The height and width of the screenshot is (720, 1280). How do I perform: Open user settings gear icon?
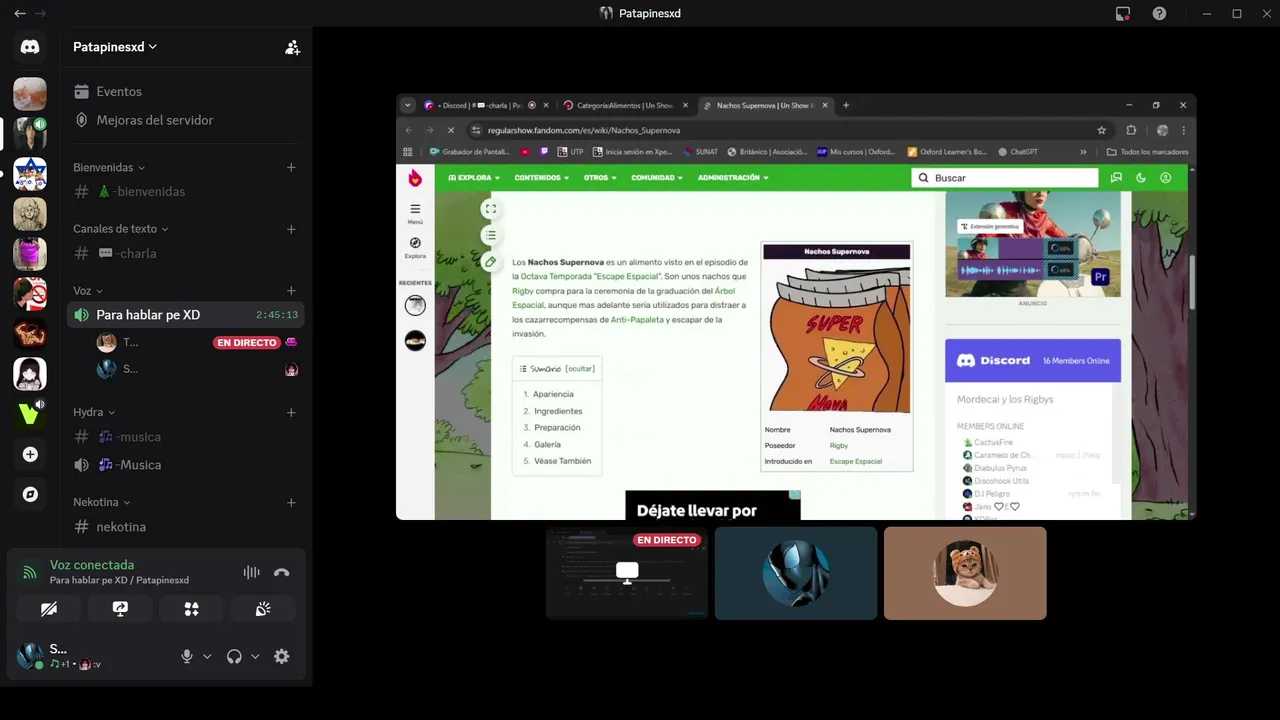tap(282, 656)
